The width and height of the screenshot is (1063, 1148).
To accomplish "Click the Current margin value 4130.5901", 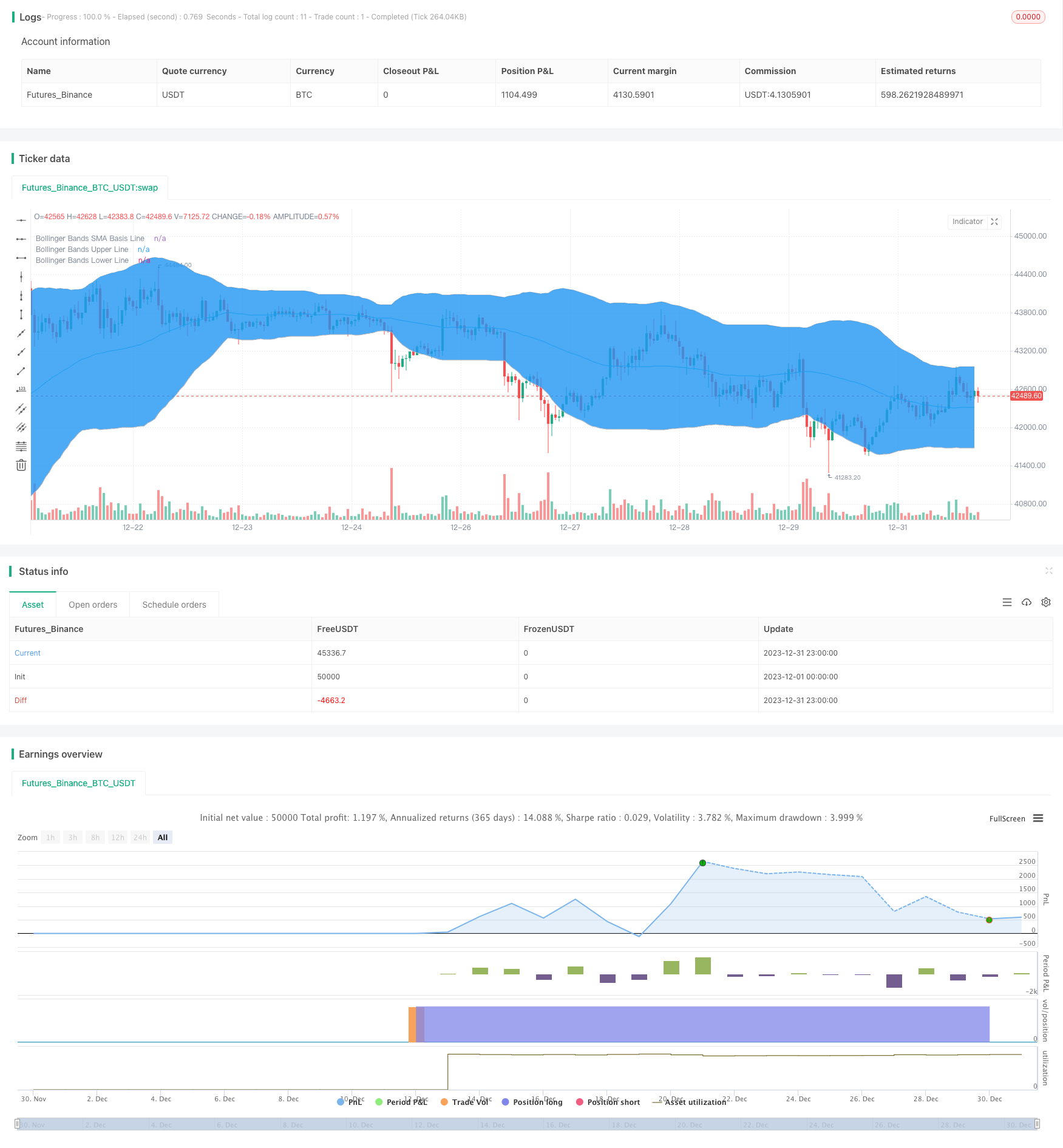I will 634,95.
